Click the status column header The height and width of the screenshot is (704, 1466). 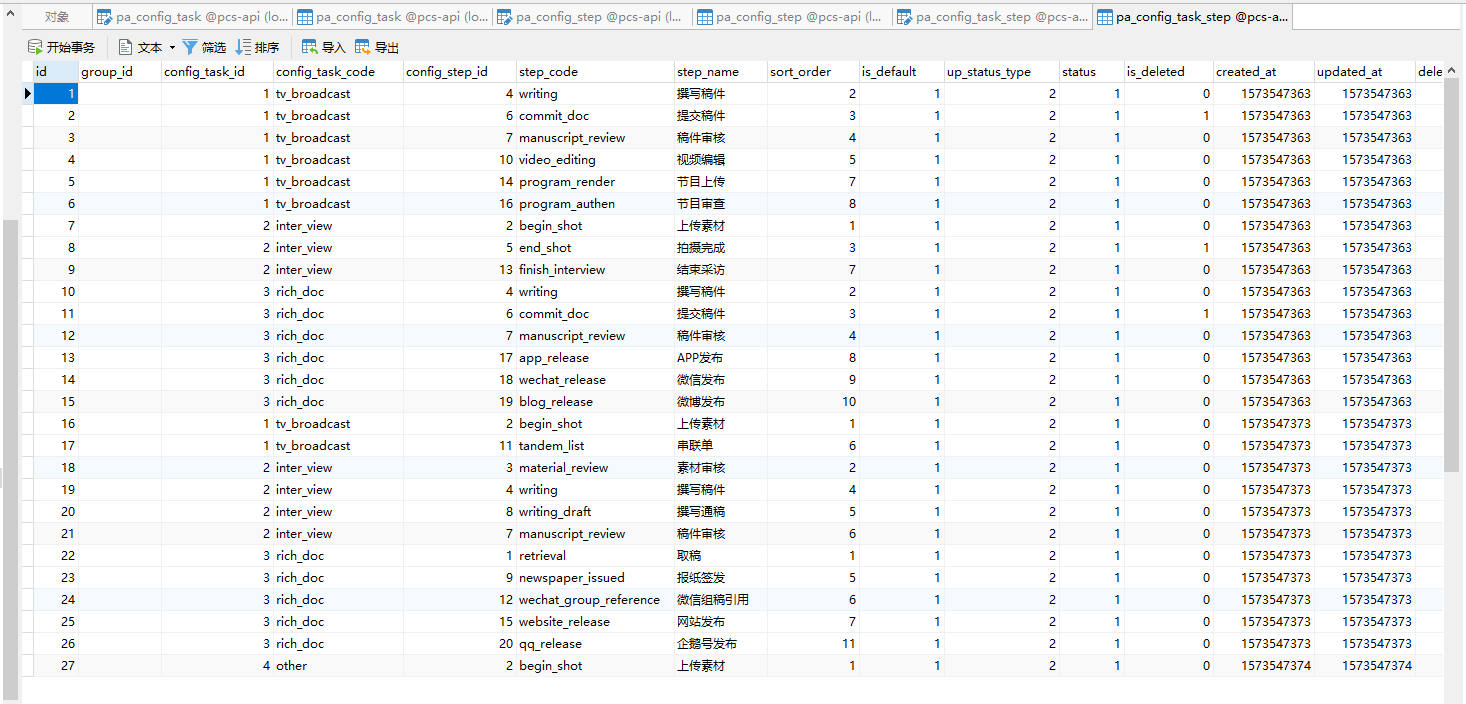1091,72
